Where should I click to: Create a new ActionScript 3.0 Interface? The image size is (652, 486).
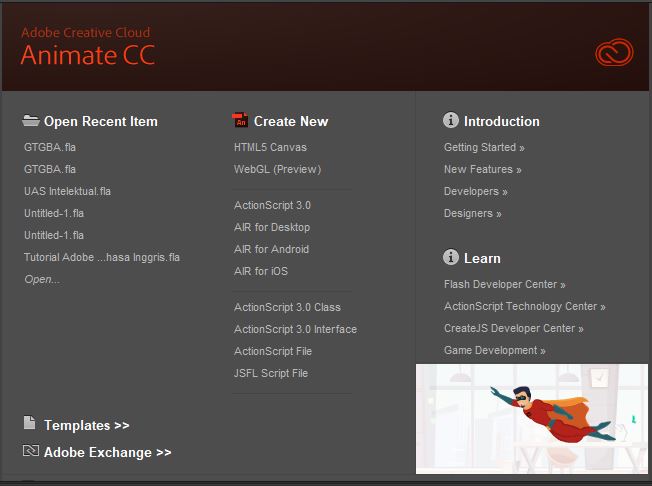(x=295, y=329)
